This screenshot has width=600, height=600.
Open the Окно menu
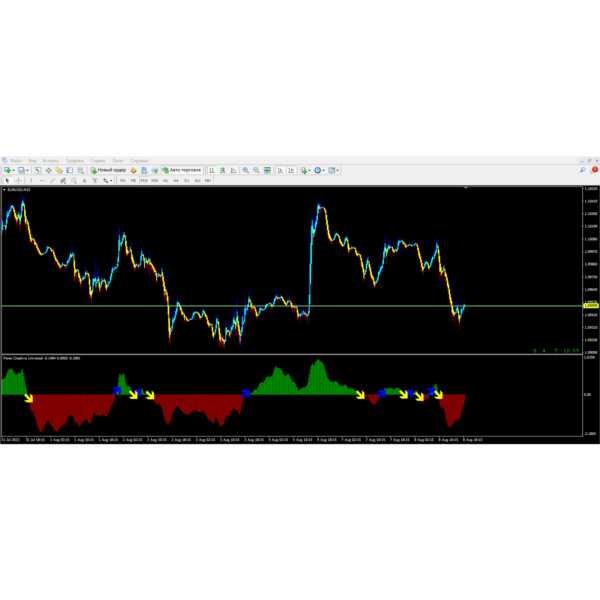(118, 161)
